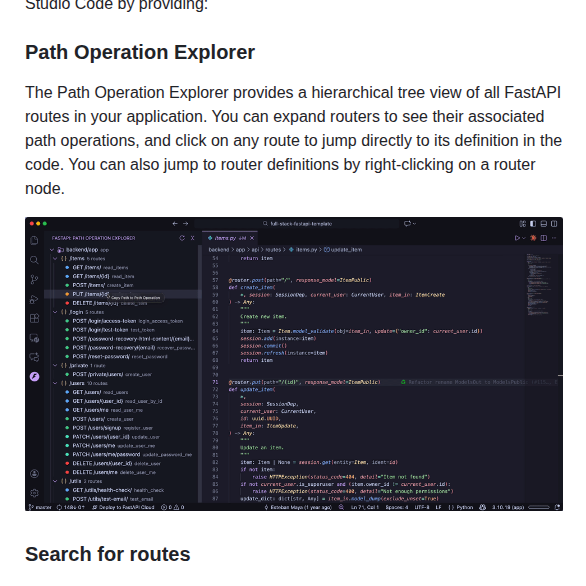586x586 pixels.
Task: Click Ln 71, Col 1 in status bar
Action: click(365, 507)
